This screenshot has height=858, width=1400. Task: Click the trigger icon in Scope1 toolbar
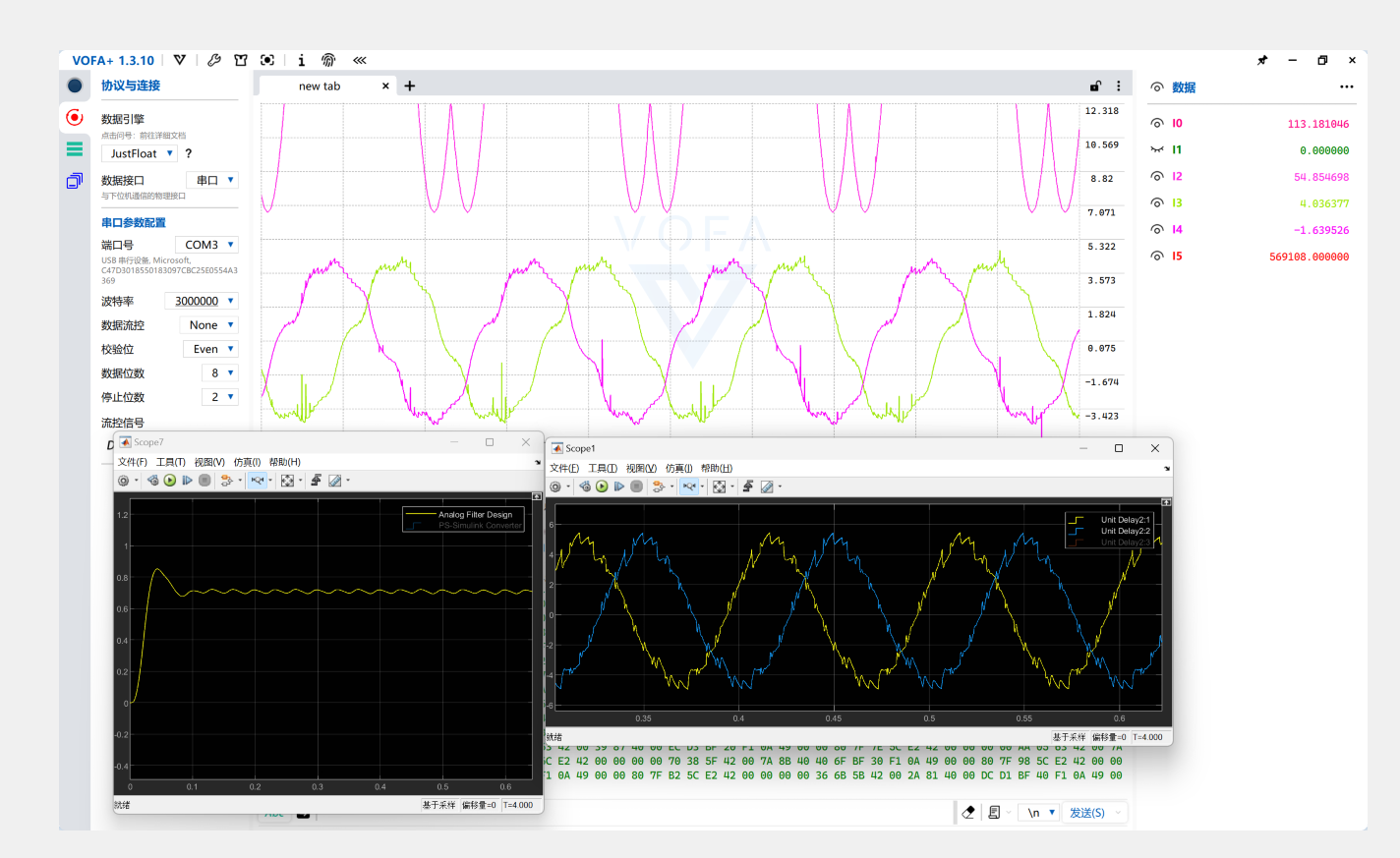click(x=748, y=486)
